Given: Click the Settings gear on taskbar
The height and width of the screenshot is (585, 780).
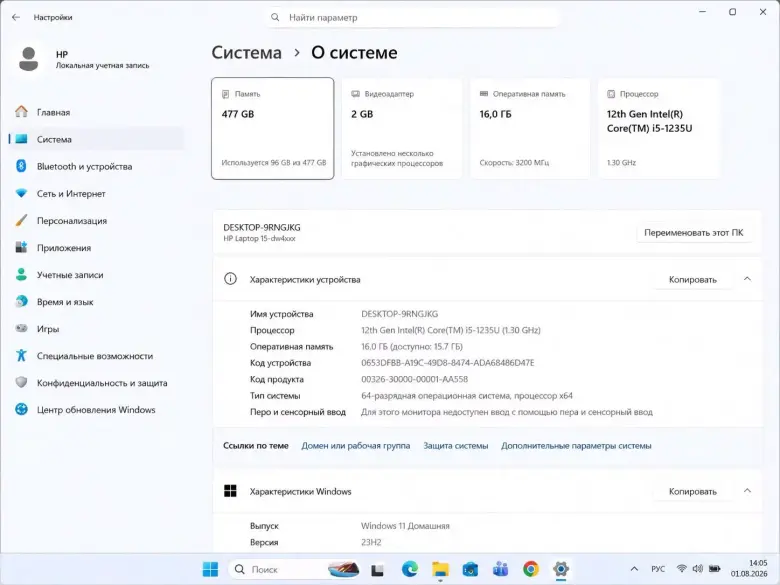Looking at the screenshot, I should pos(561,569).
